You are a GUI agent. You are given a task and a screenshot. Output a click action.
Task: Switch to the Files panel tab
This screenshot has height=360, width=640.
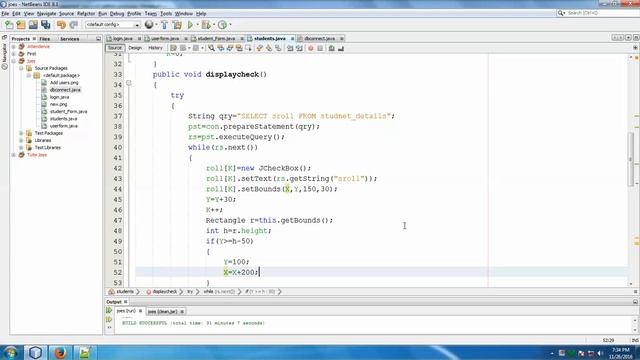44,39
